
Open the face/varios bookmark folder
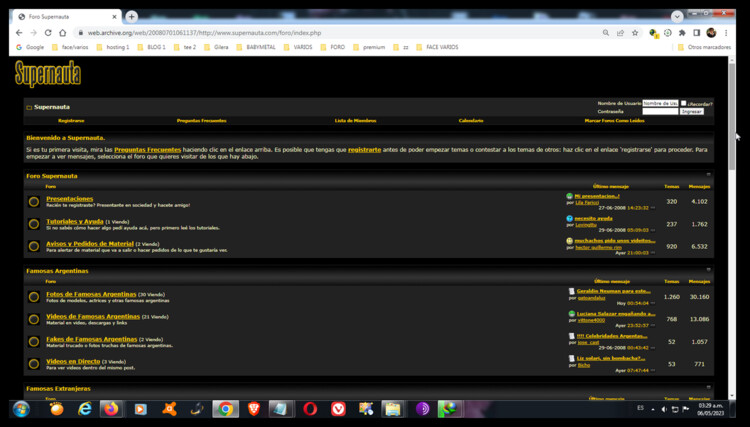[70, 47]
